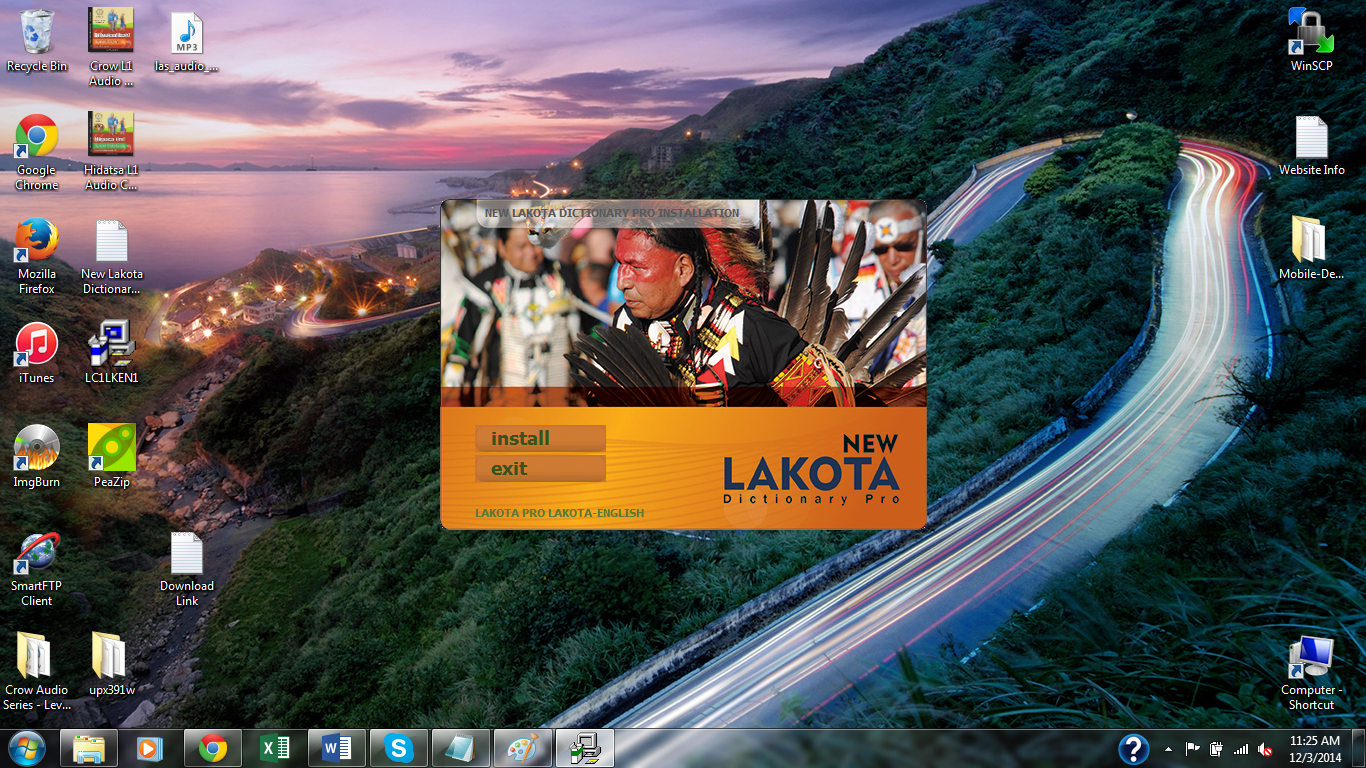This screenshot has height=768, width=1366.
Task: Click the Show desktop strip by the clock
Action: (x=1359, y=749)
